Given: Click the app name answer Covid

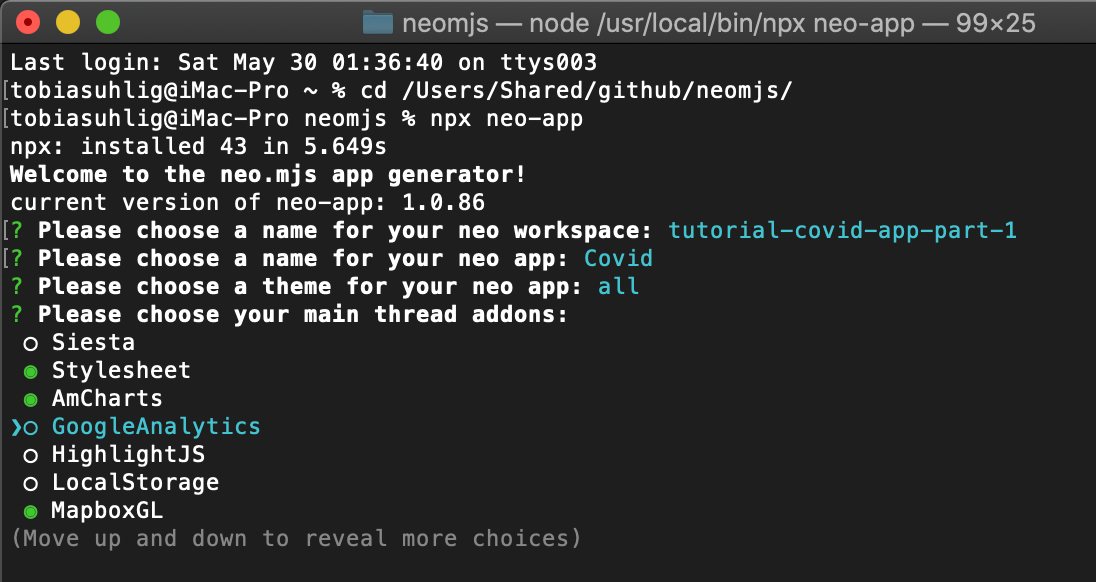Looking at the screenshot, I should pos(618,258).
